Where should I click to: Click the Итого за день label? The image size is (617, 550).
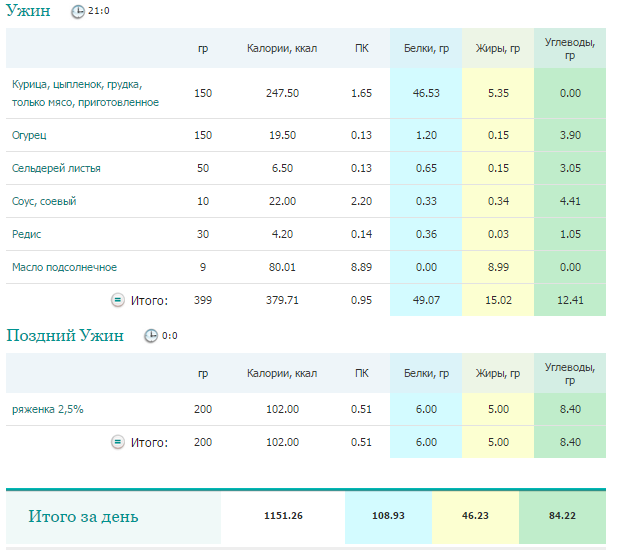(x=83, y=517)
